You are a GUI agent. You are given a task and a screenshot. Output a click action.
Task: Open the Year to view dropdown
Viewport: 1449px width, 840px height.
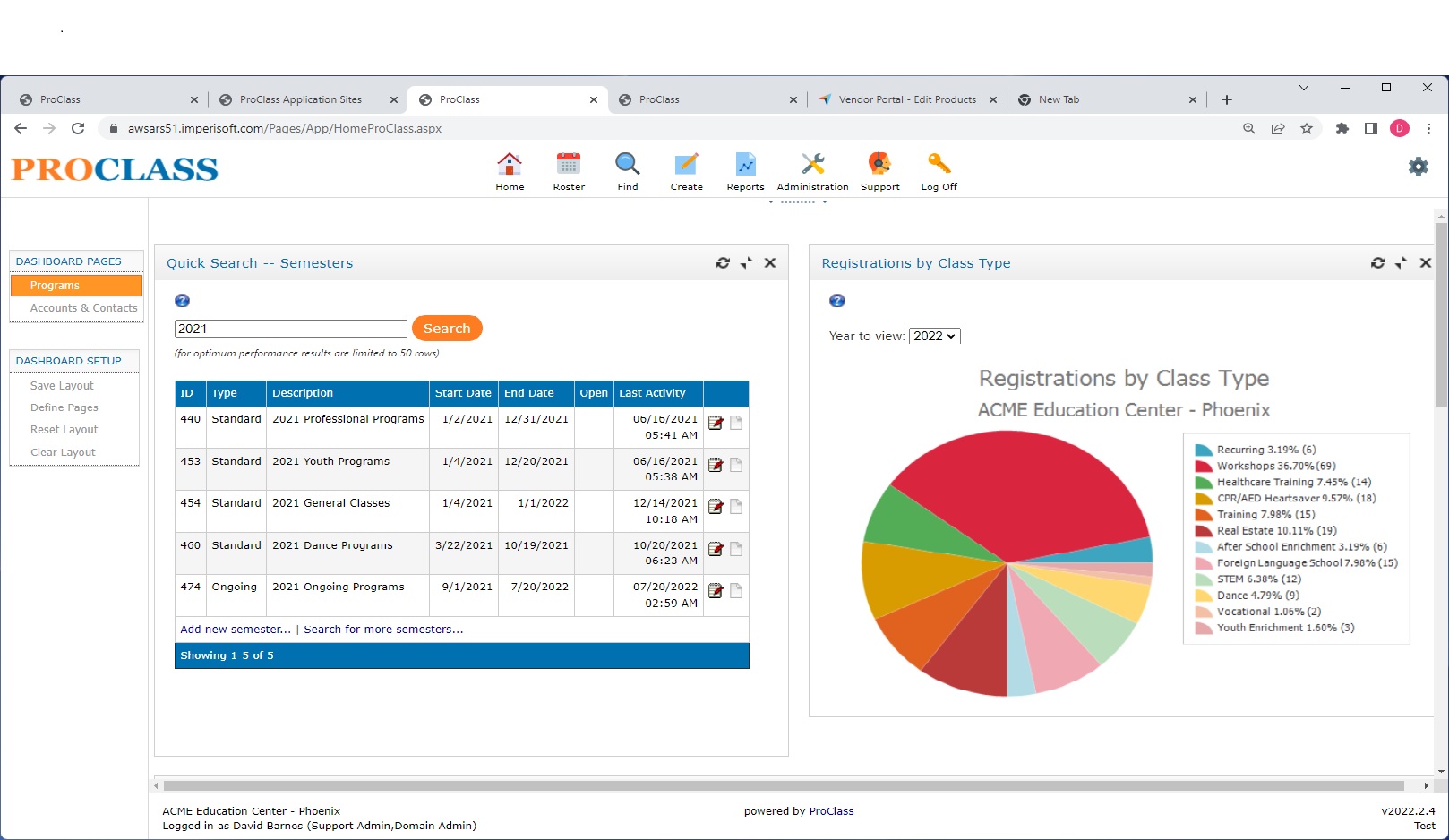click(x=934, y=336)
